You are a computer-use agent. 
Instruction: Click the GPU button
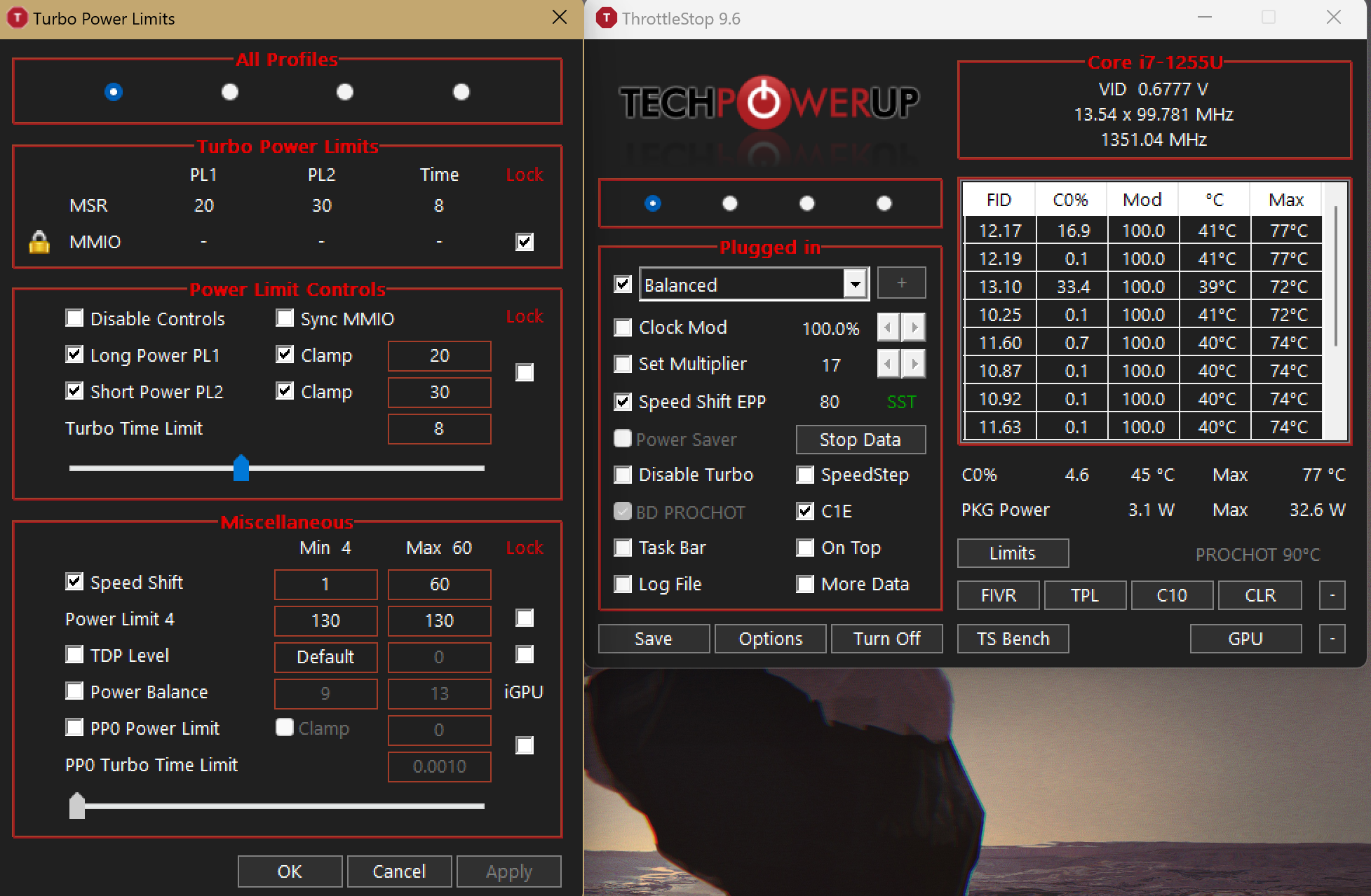tap(1245, 639)
